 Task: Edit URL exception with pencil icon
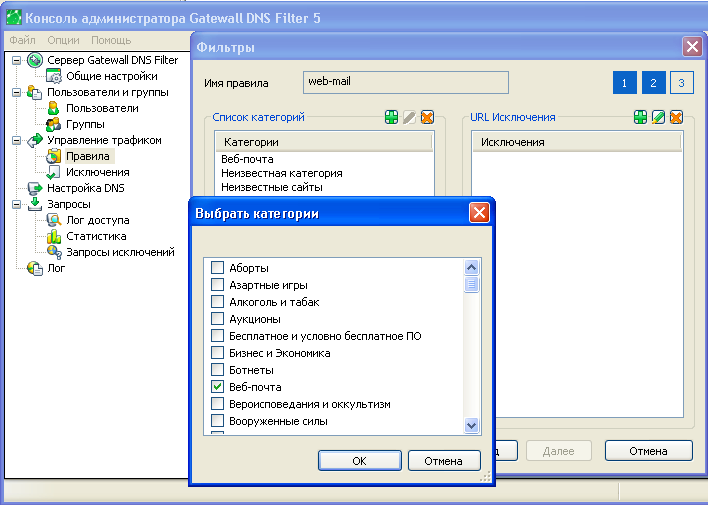click(658, 117)
